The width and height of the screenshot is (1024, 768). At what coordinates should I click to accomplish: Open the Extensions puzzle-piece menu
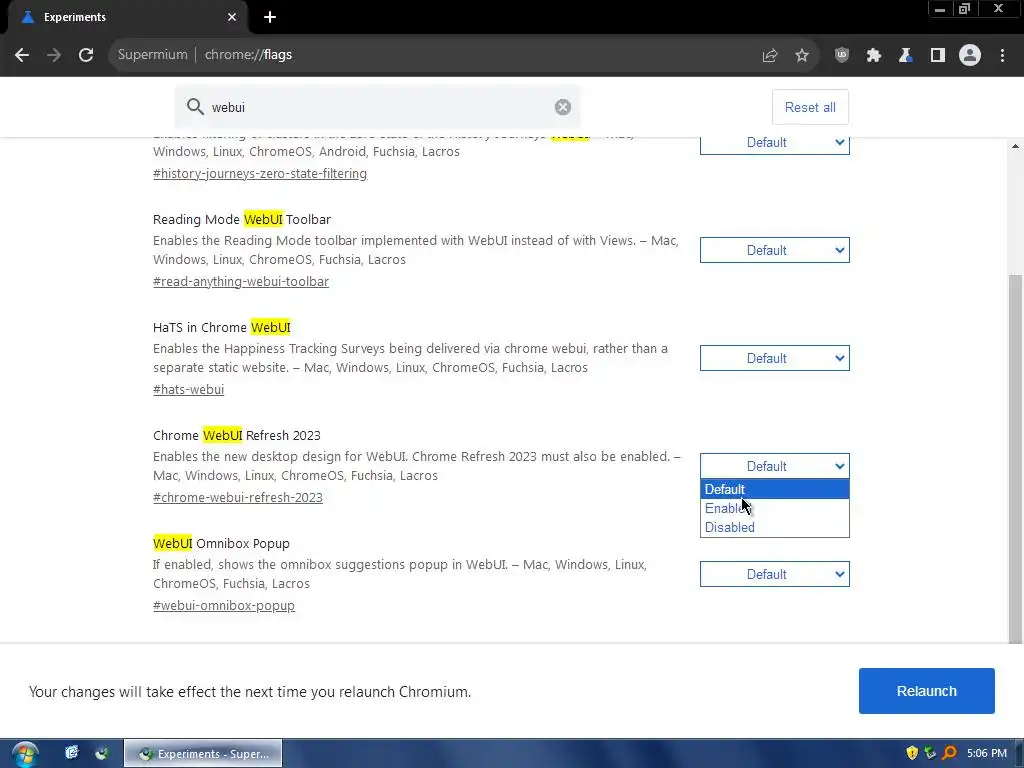tap(874, 56)
